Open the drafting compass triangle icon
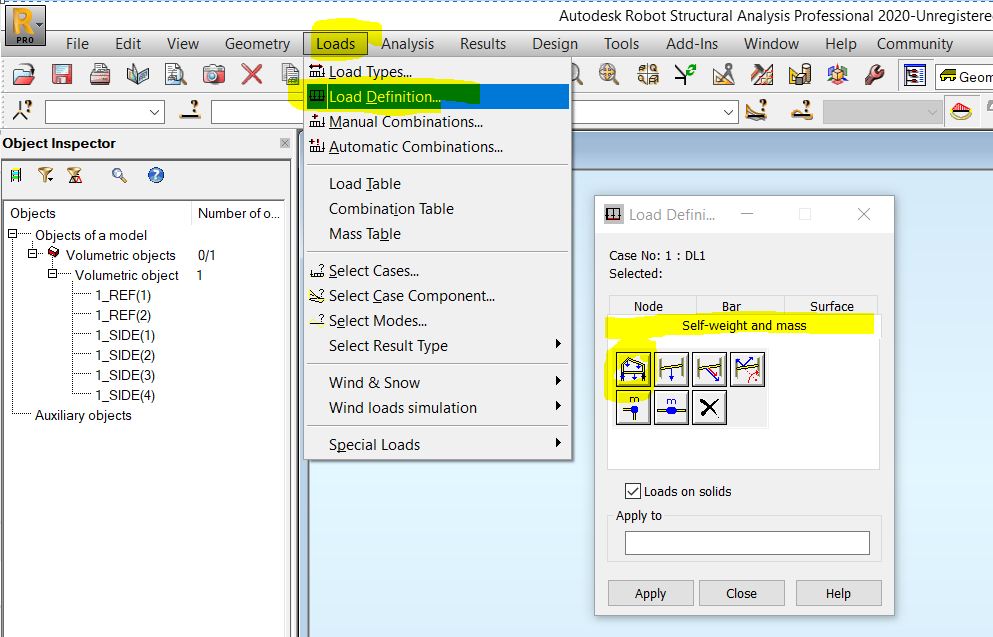993x637 pixels. (x=723, y=75)
